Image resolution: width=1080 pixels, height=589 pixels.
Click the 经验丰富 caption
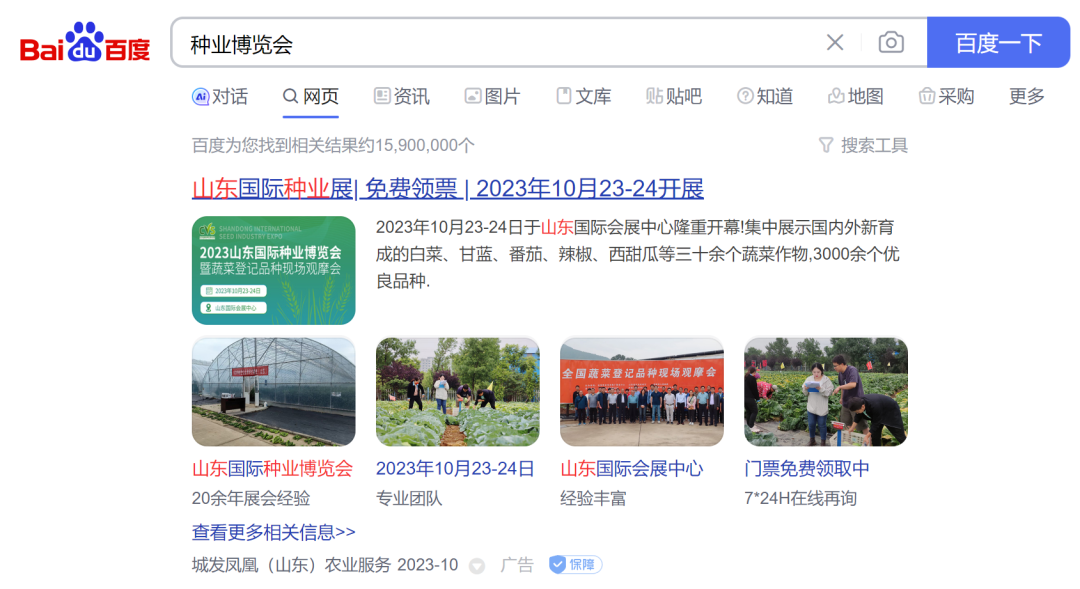tap(593, 498)
